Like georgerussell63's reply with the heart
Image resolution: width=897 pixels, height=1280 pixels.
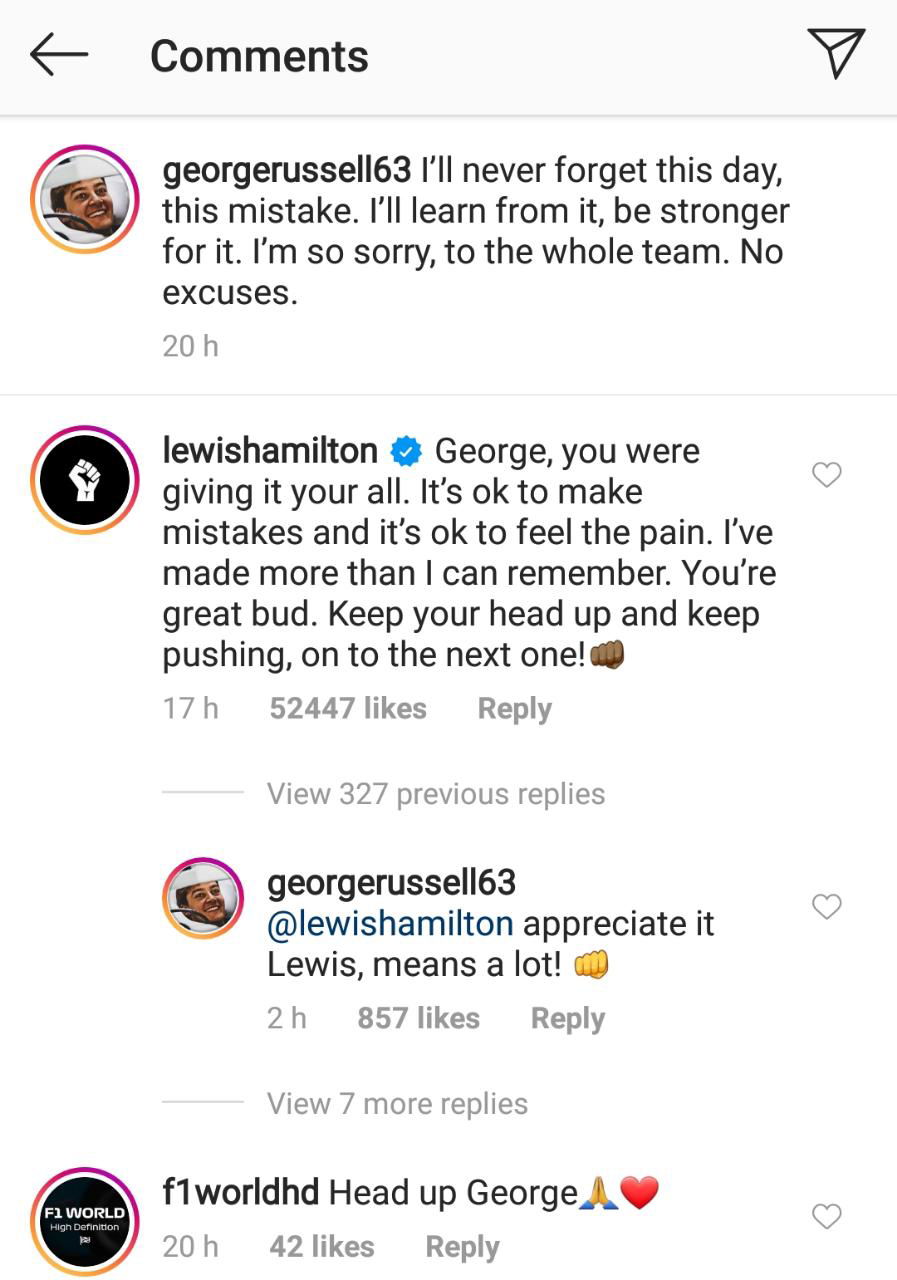[827, 907]
